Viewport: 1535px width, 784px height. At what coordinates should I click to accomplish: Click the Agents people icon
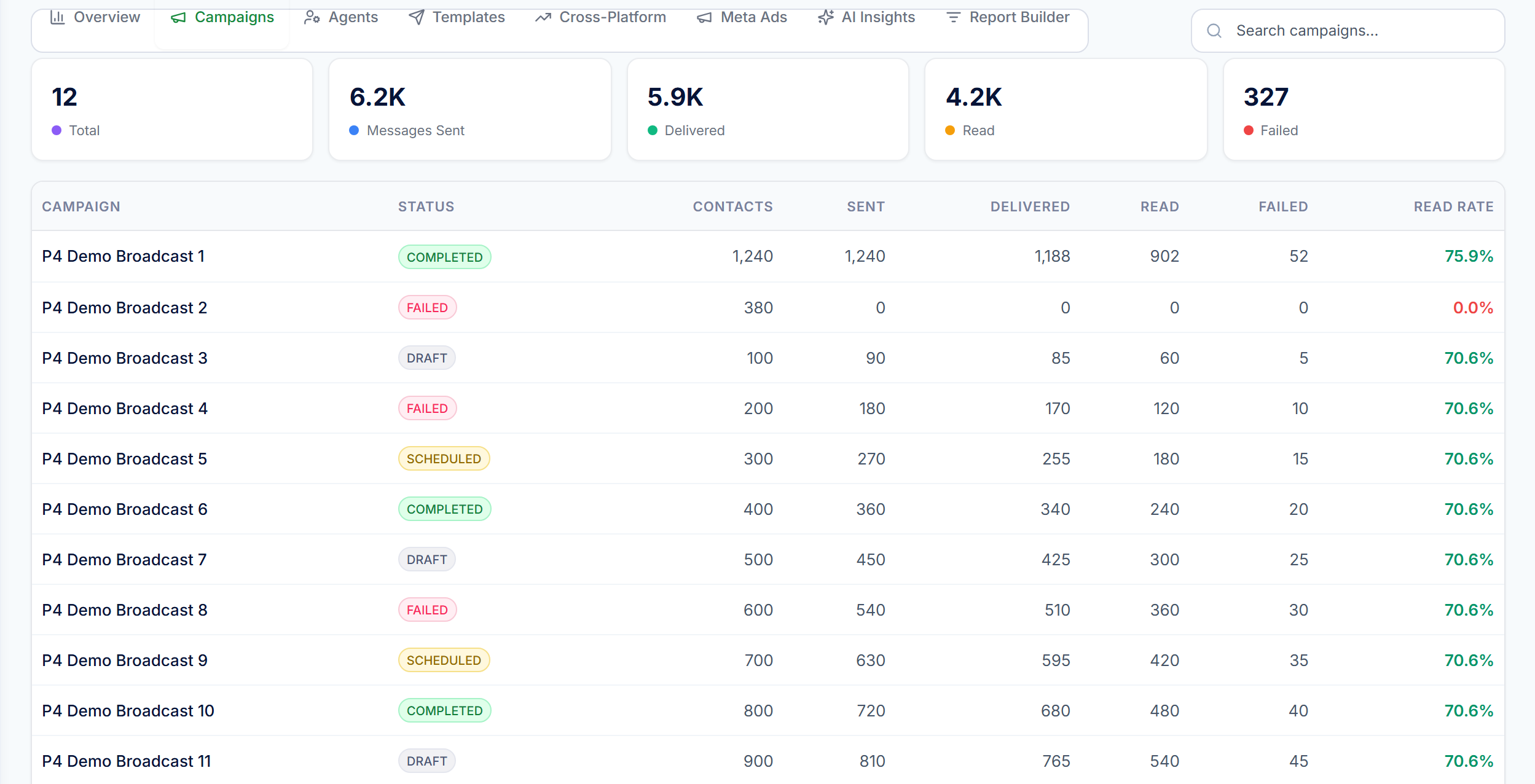tap(312, 17)
